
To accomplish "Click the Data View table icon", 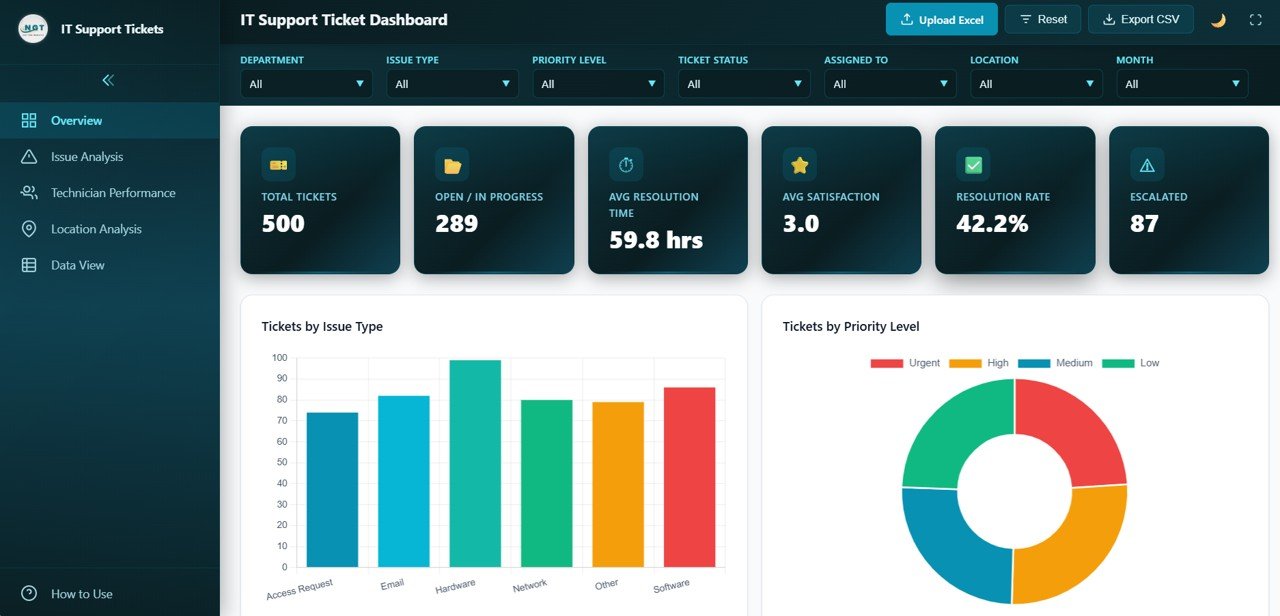I will 29,264.
